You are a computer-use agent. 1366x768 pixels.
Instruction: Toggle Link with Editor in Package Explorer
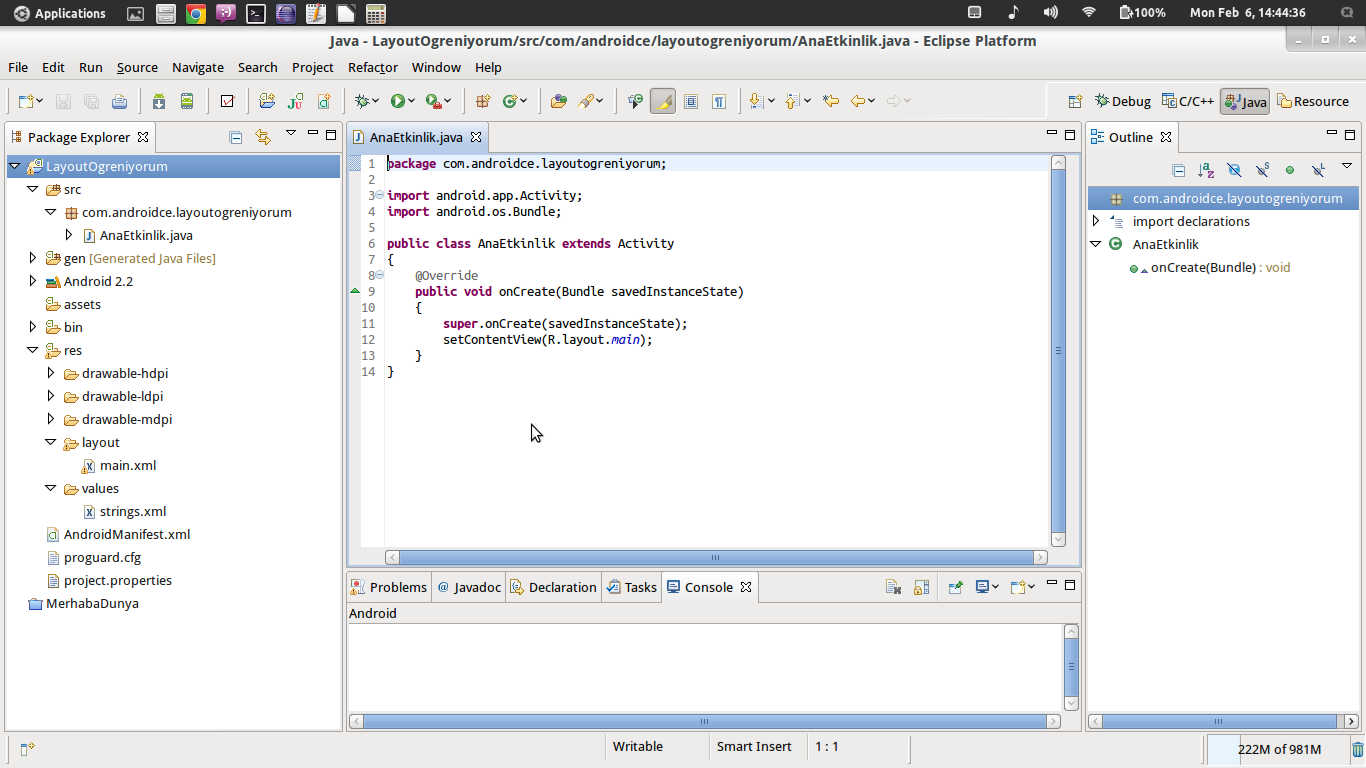point(263,137)
